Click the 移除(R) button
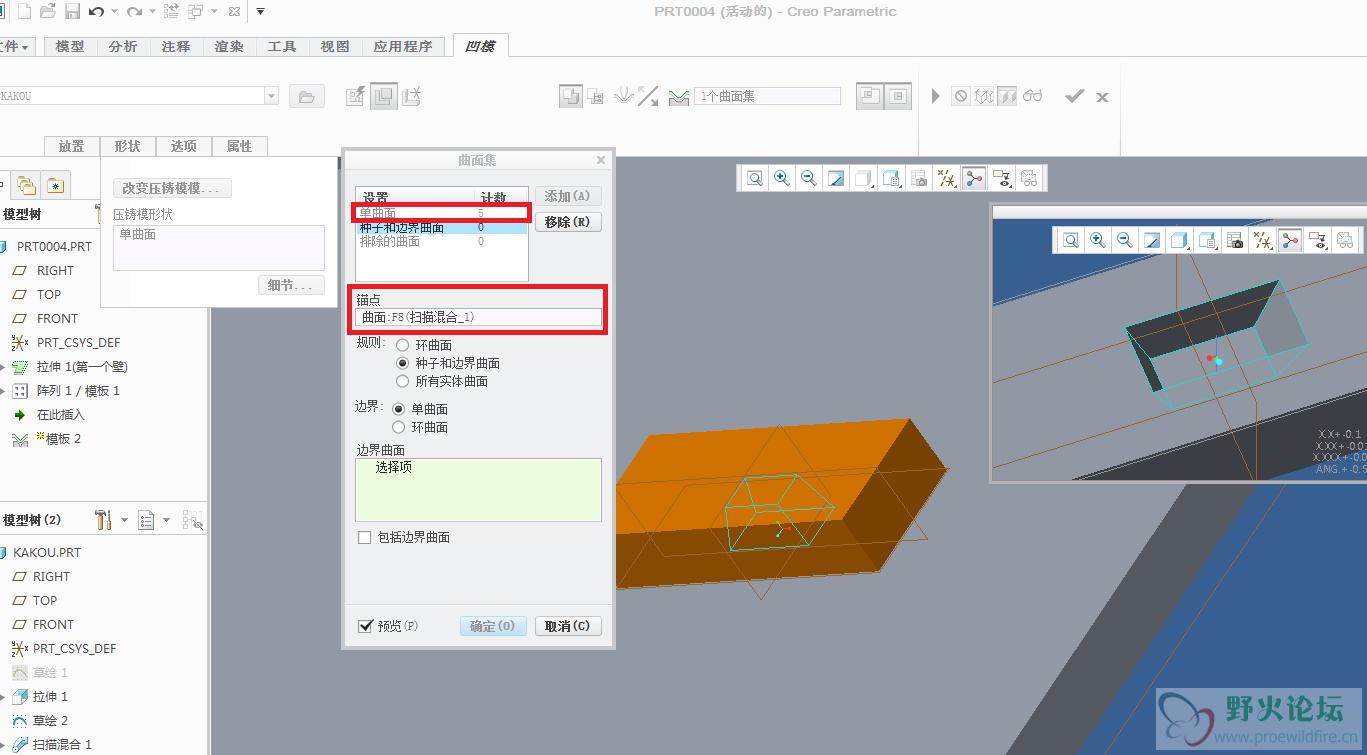Viewport: 1367px width, 755px height. [x=568, y=222]
